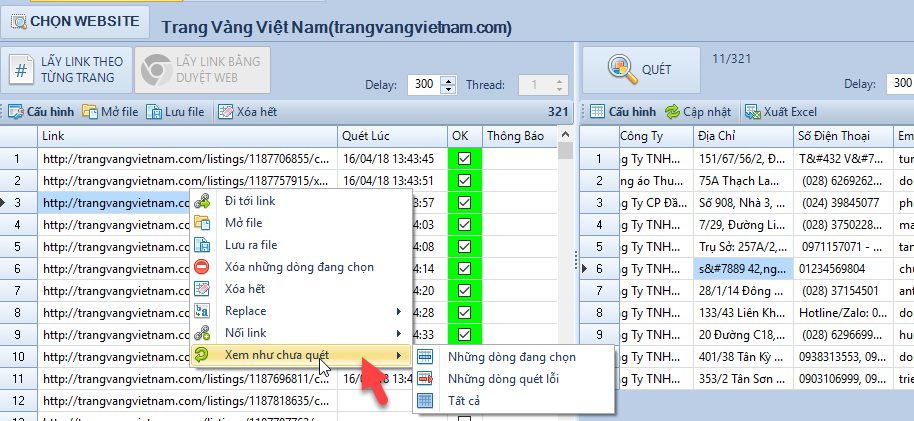Viewport: 914px width, 421px height.
Task: Open left panel Cấu hình settings
Action: (41, 112)
